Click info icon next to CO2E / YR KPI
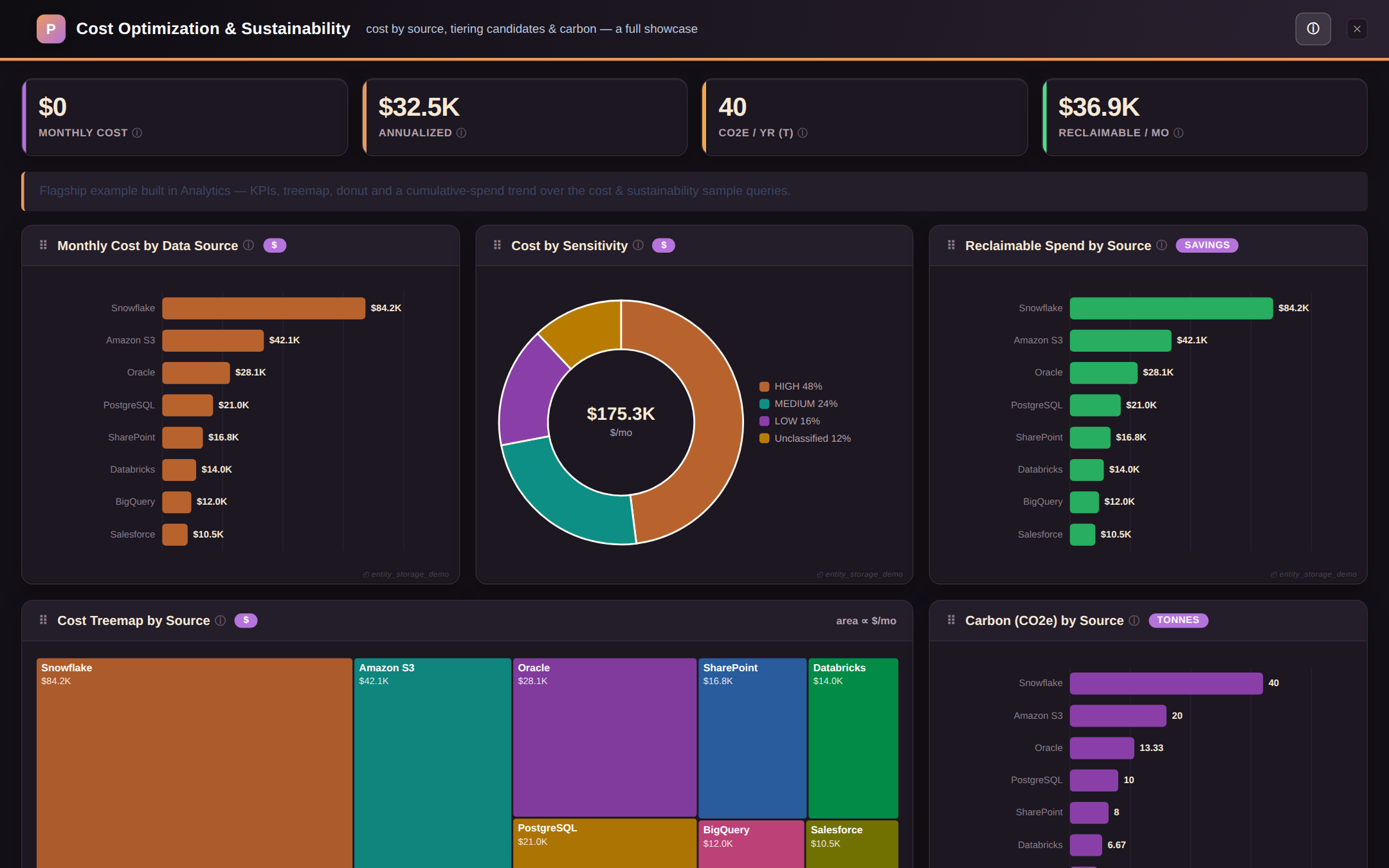 tap(803, 132)
